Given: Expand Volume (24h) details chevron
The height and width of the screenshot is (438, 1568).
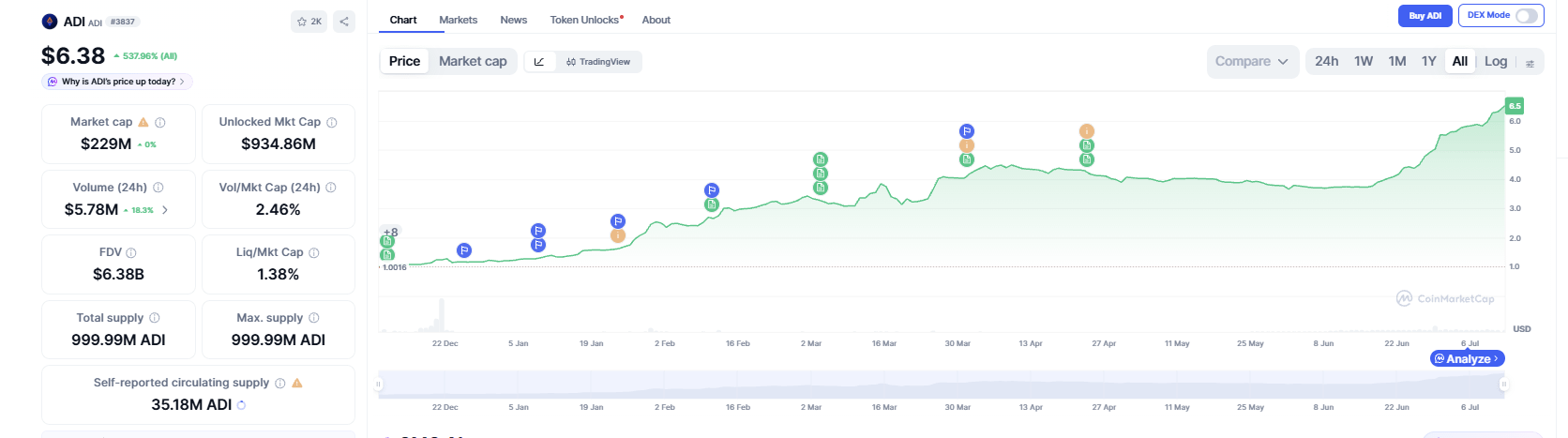Looking at the screenshot, I should point(165,210).
